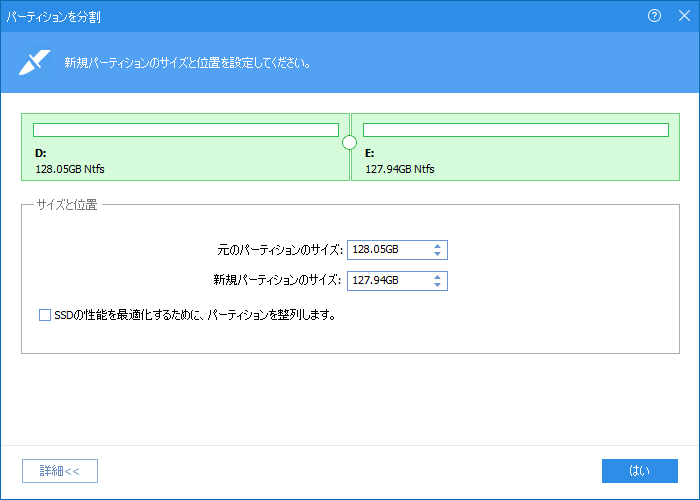The height and width of the screenshot is (500, 700).
Task: Click the circular divider handle between D and E
Action: pos(350,143)
